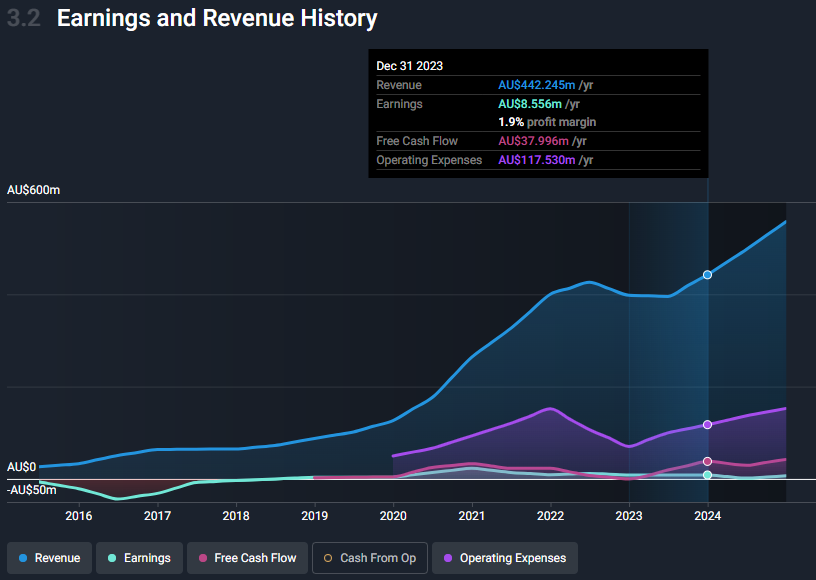This screenshot has width=816, height=580.
Task: Select the 2019 year on the timeline
Action: [314, 516]
